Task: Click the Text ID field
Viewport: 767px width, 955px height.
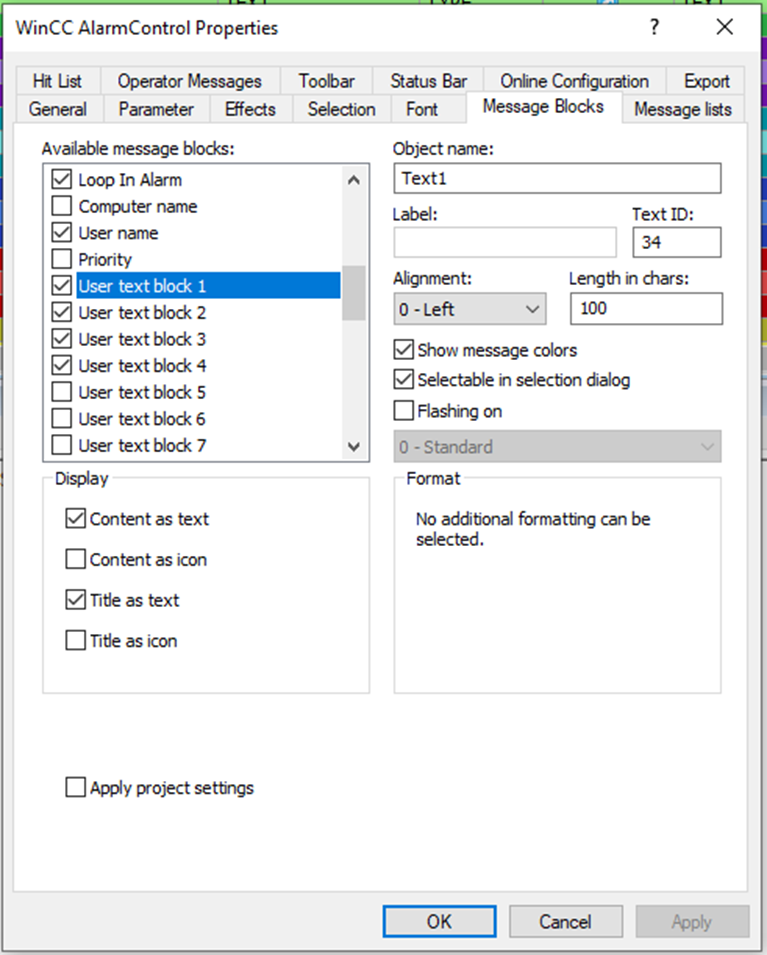Action: click(677, 242)
